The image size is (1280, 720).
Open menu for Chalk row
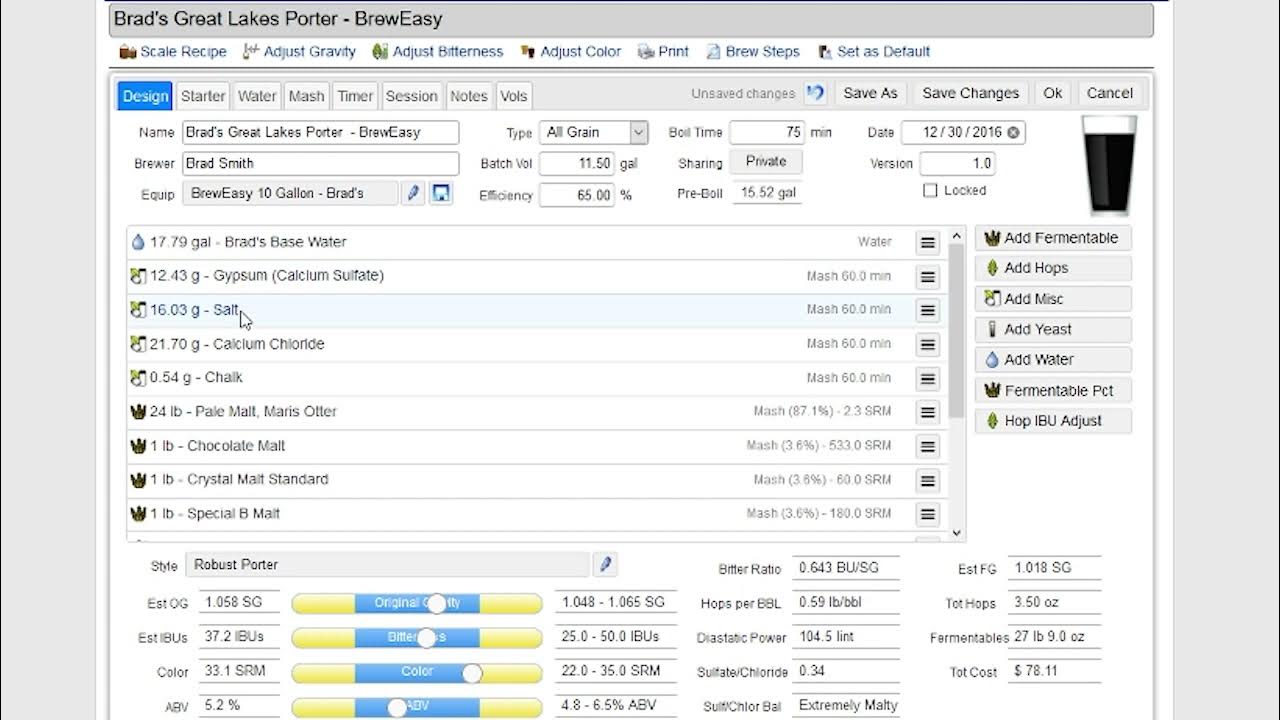pos(928,379)
